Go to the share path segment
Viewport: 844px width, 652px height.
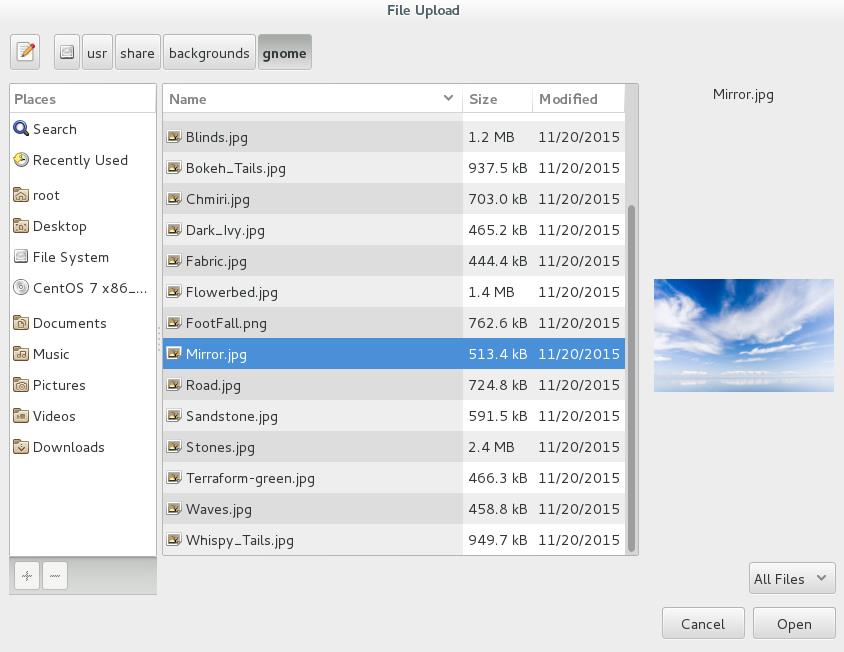[x=137, y=52]
